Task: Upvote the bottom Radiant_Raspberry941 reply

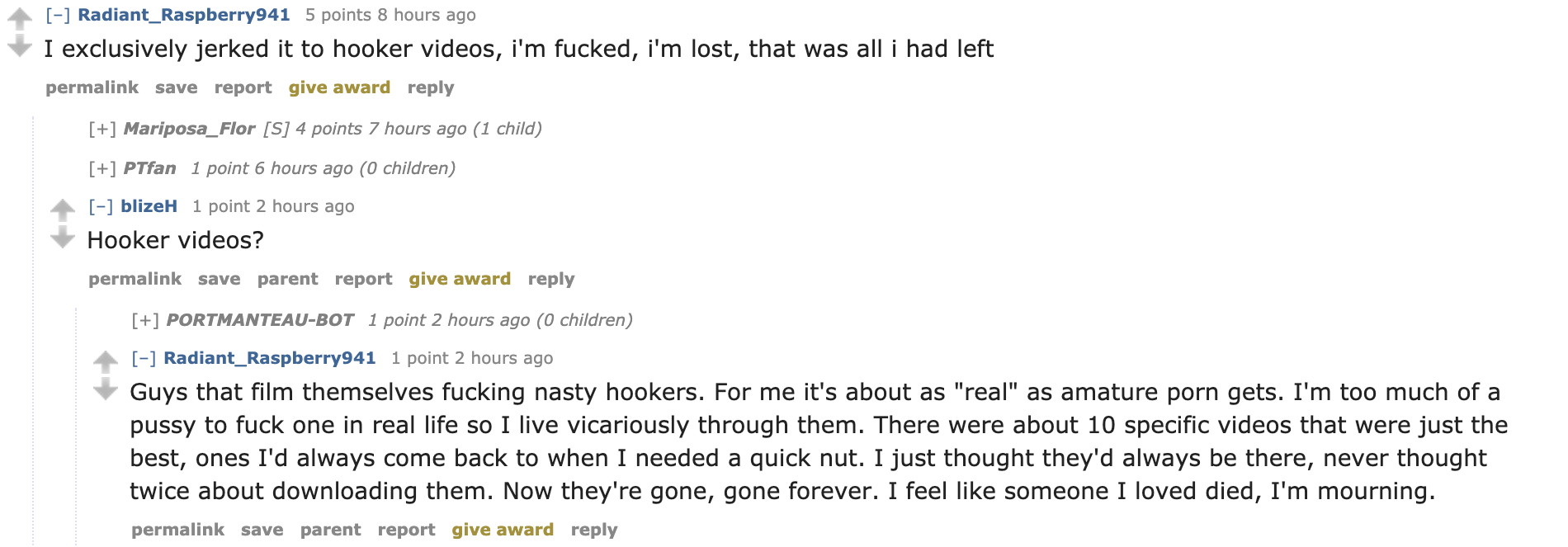Action: pos(106,361)
